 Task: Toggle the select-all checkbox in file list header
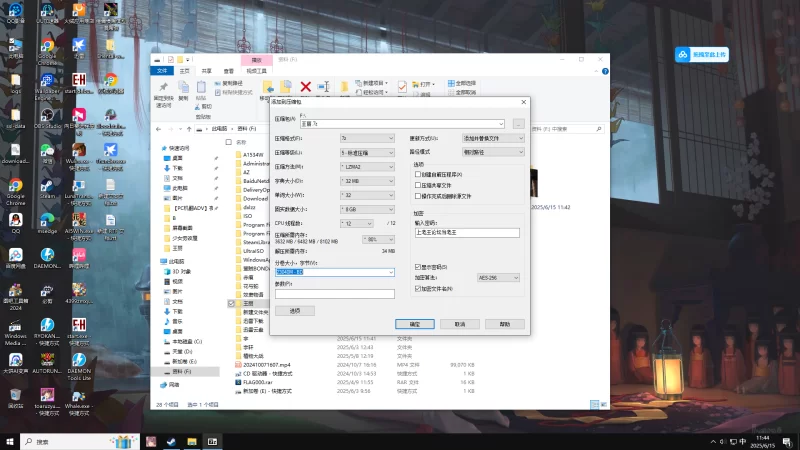229,142
